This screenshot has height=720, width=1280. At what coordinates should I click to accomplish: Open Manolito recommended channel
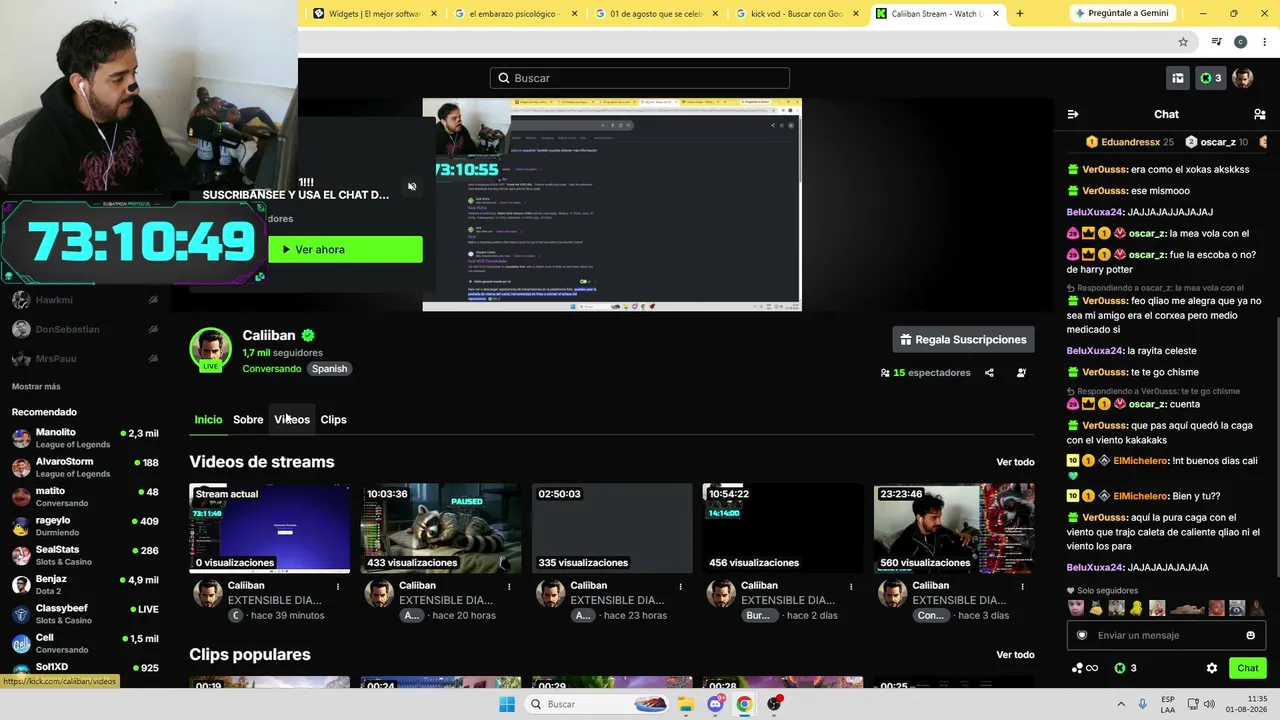[85, 438]
